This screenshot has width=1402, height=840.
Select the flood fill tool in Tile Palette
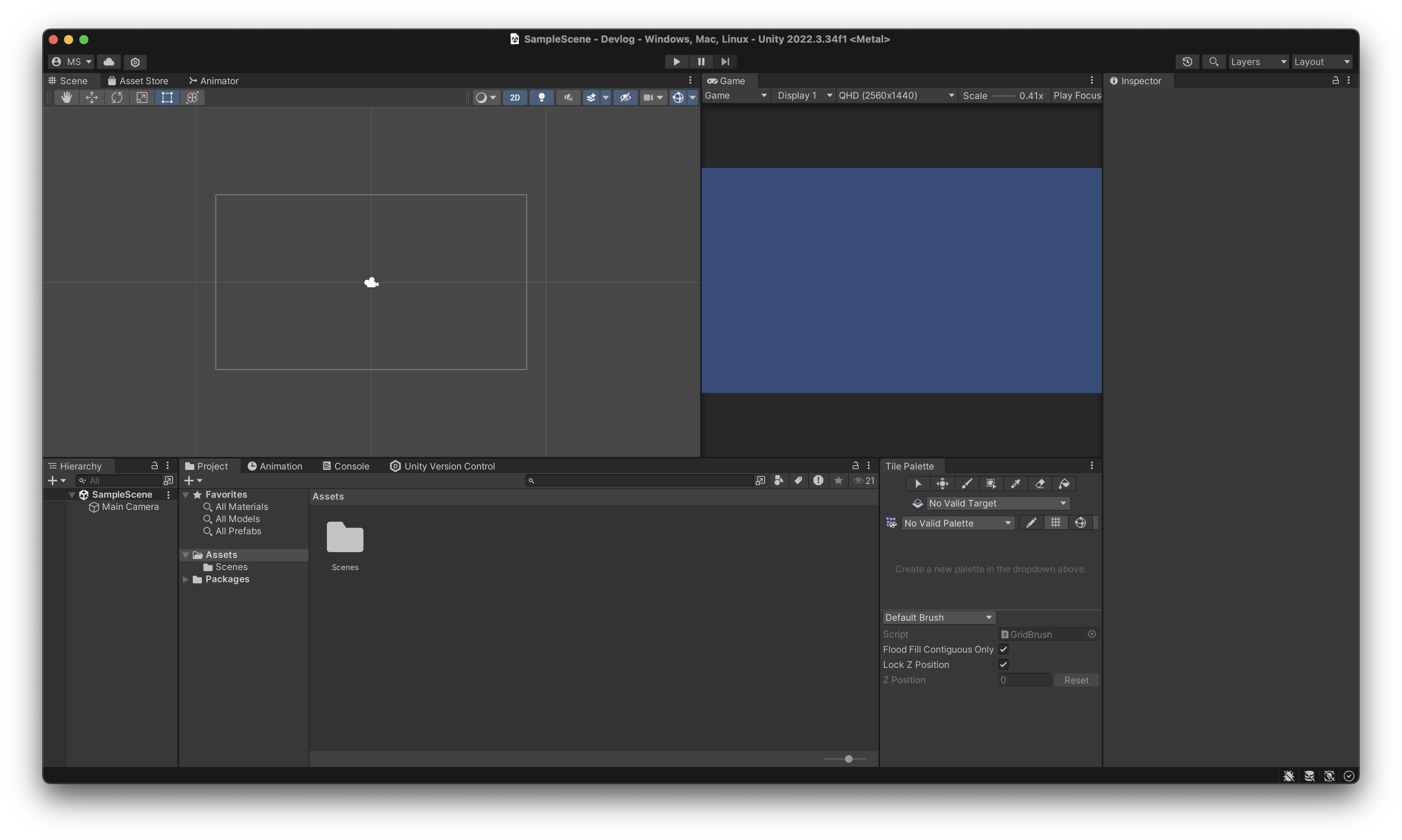pyautogui.click(x=1064, y=483)
